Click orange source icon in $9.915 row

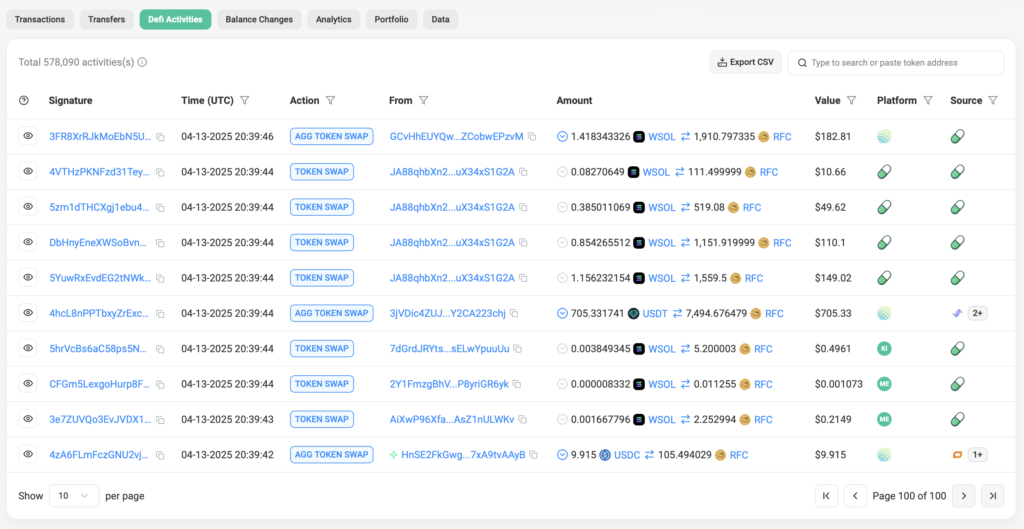pyautogui.click(x=957, y=455)
